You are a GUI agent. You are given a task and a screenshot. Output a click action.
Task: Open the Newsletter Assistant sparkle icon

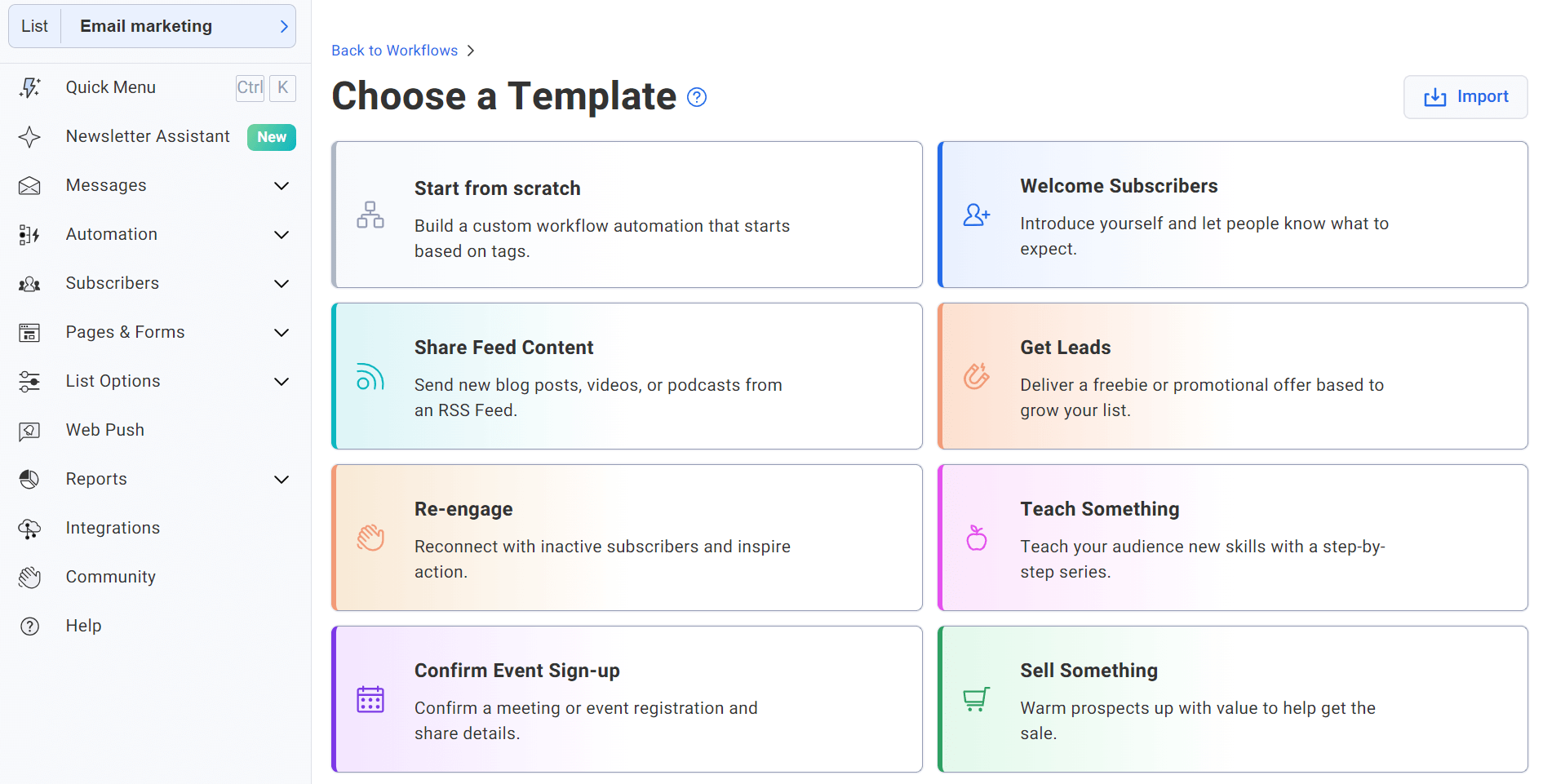tap(29, 136)
